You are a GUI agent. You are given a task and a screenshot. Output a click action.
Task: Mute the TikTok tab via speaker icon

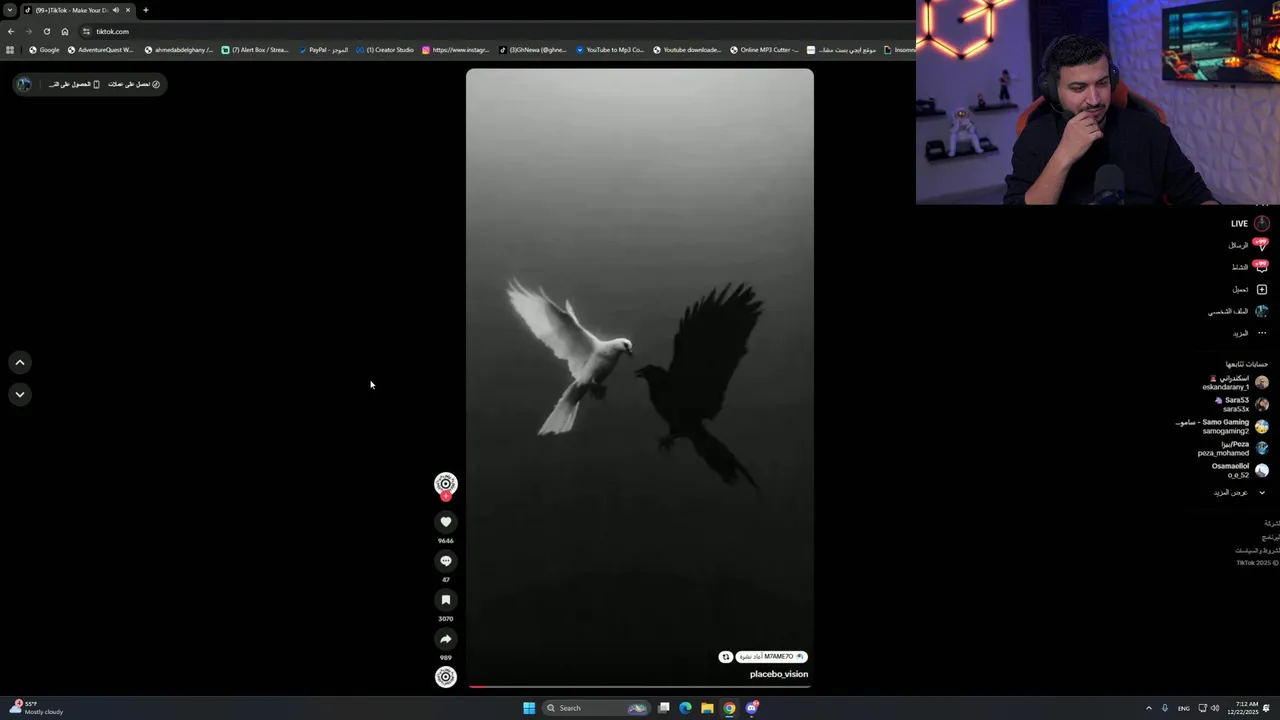(116, 10)
